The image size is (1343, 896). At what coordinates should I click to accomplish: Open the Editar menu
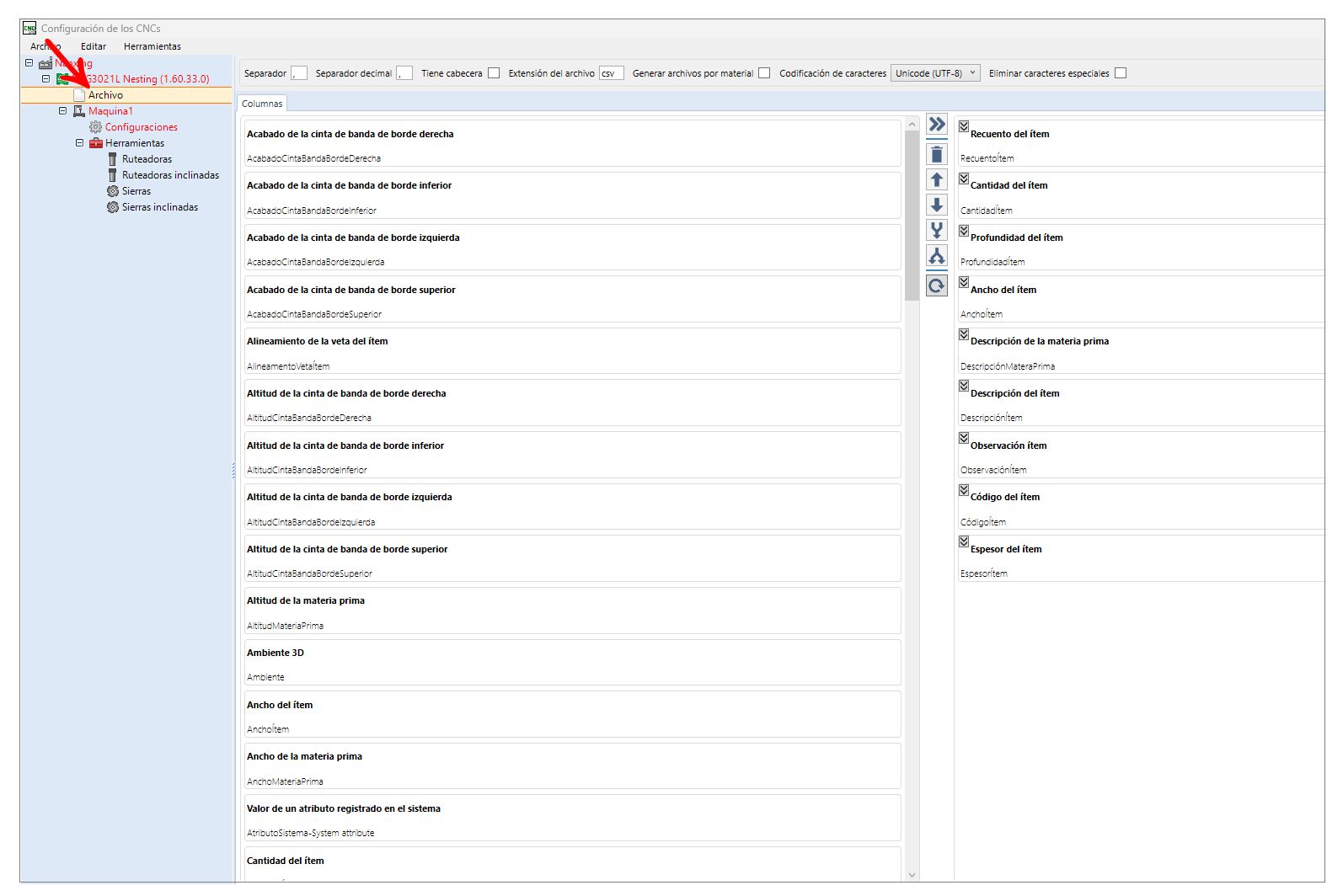(94, 46)
